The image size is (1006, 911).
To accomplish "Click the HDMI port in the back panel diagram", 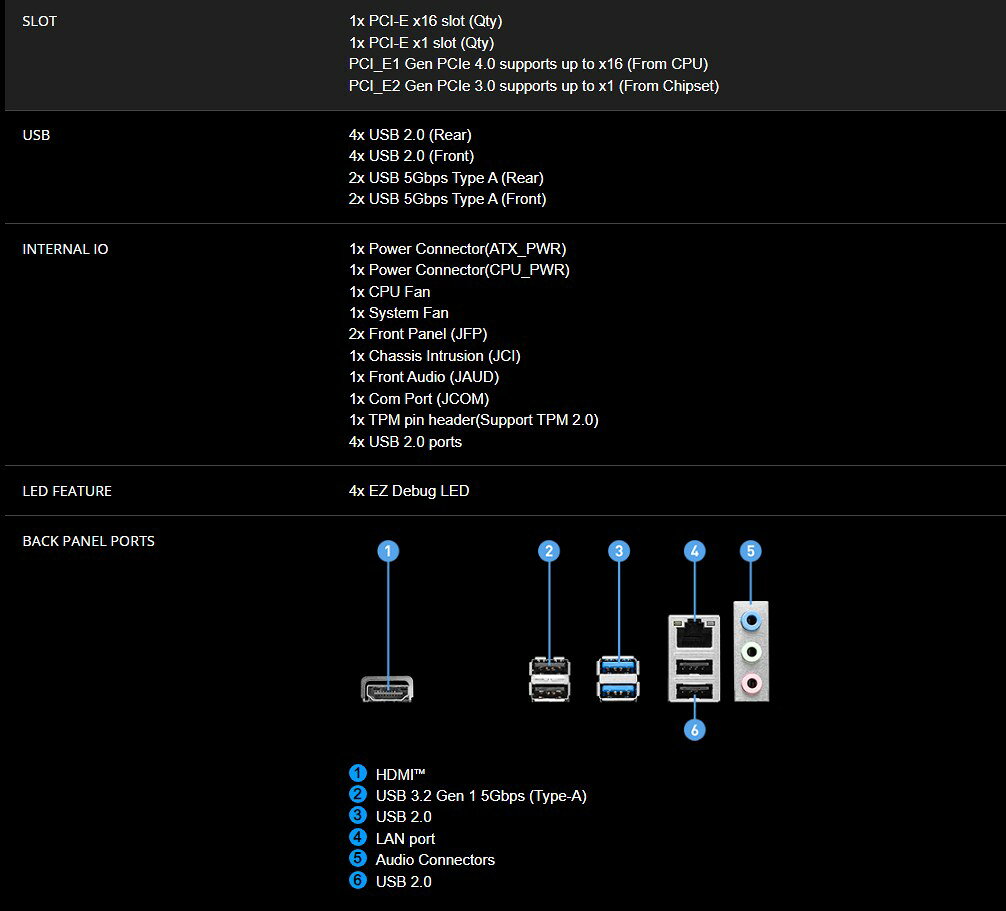I will pos(387,689).
